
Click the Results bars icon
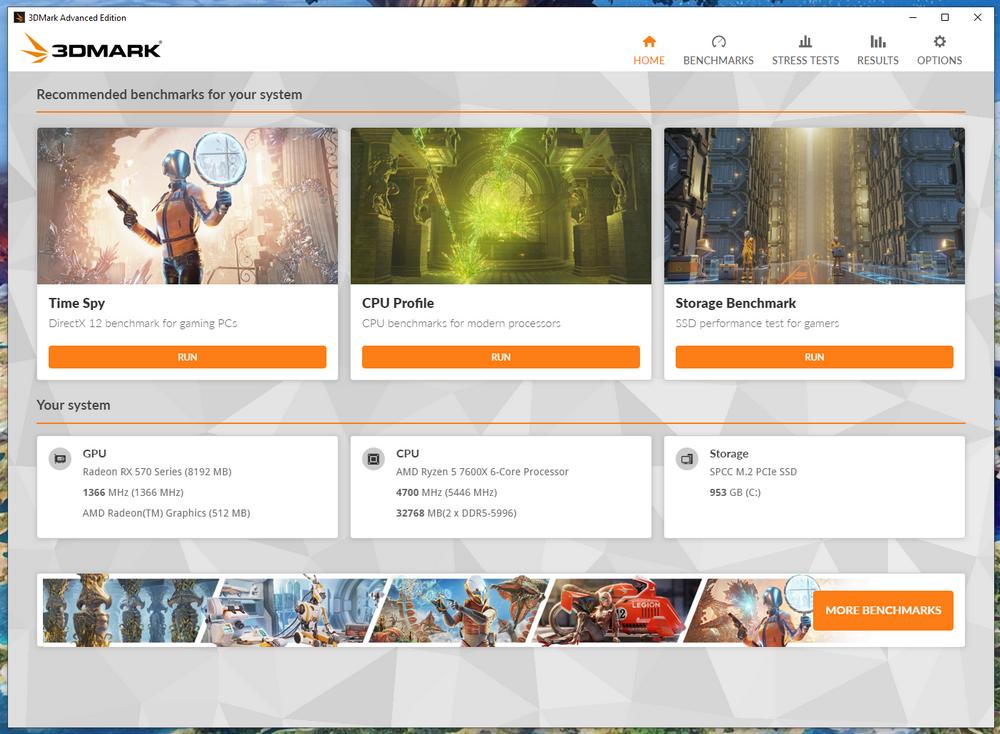(x=878, y=41)
